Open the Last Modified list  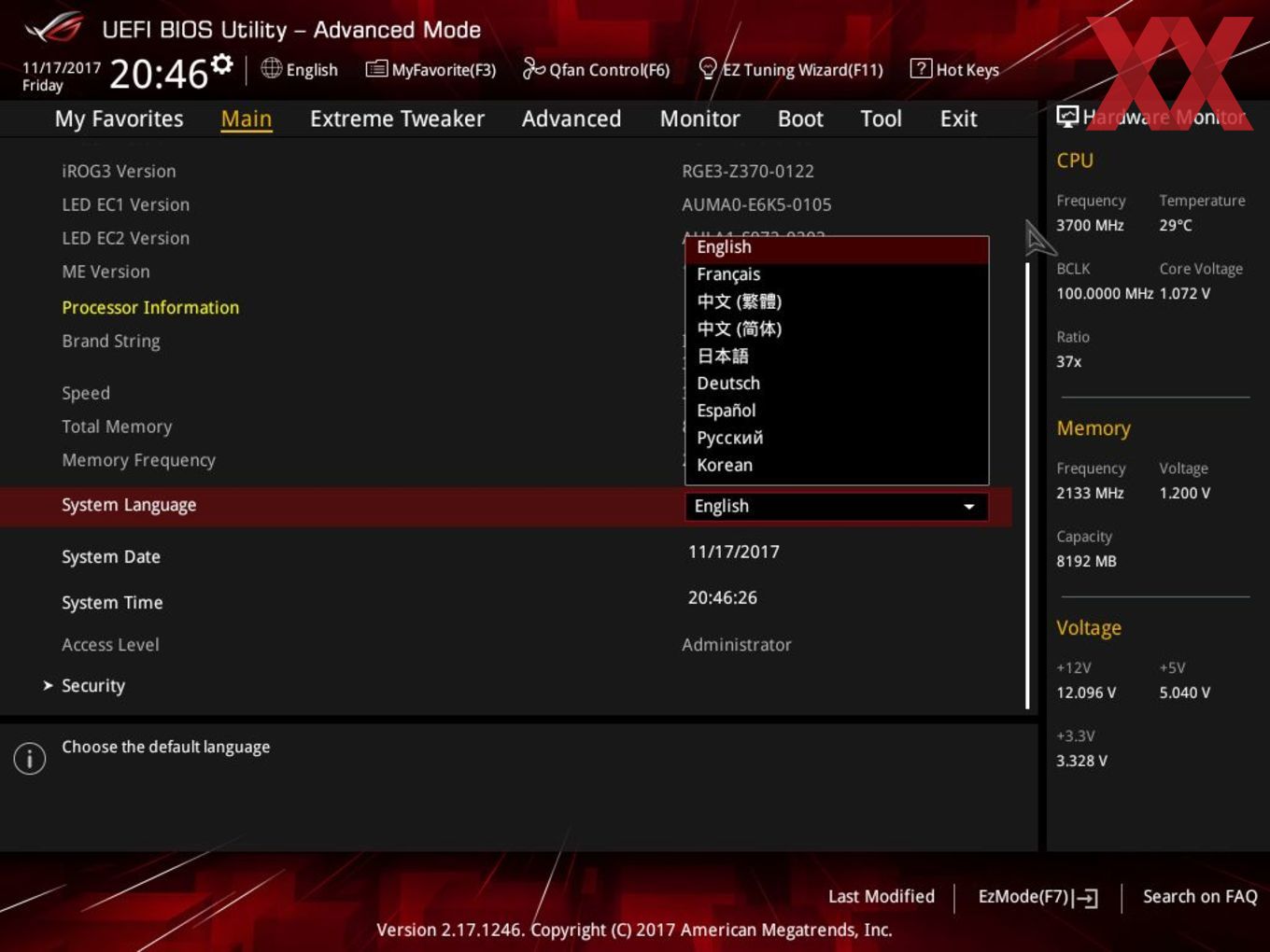click(x=882, y=897)
